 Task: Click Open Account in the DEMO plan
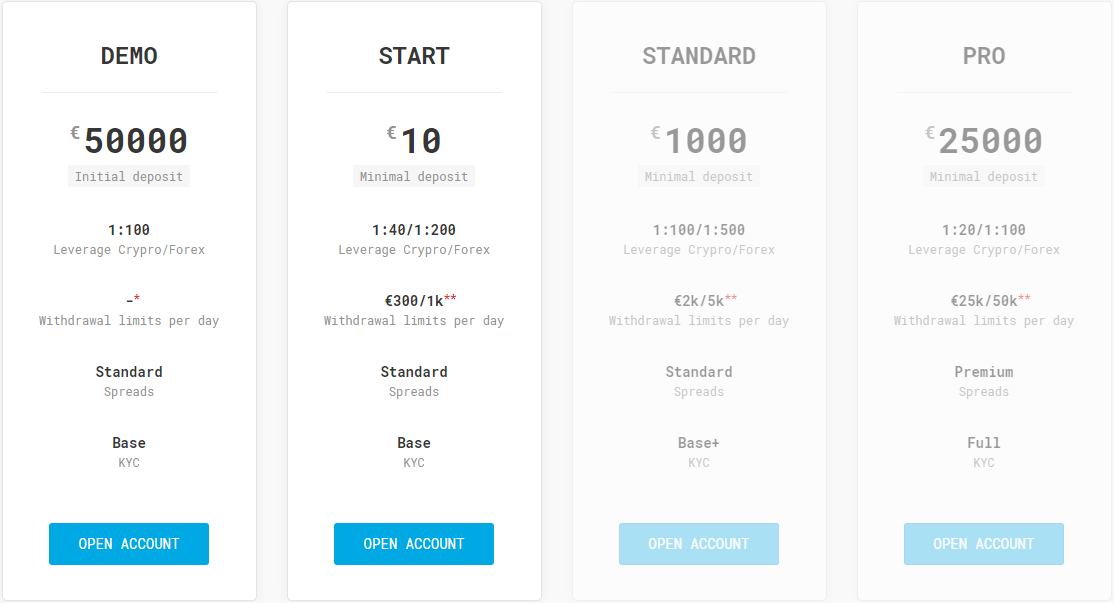(x=129, y=544)
